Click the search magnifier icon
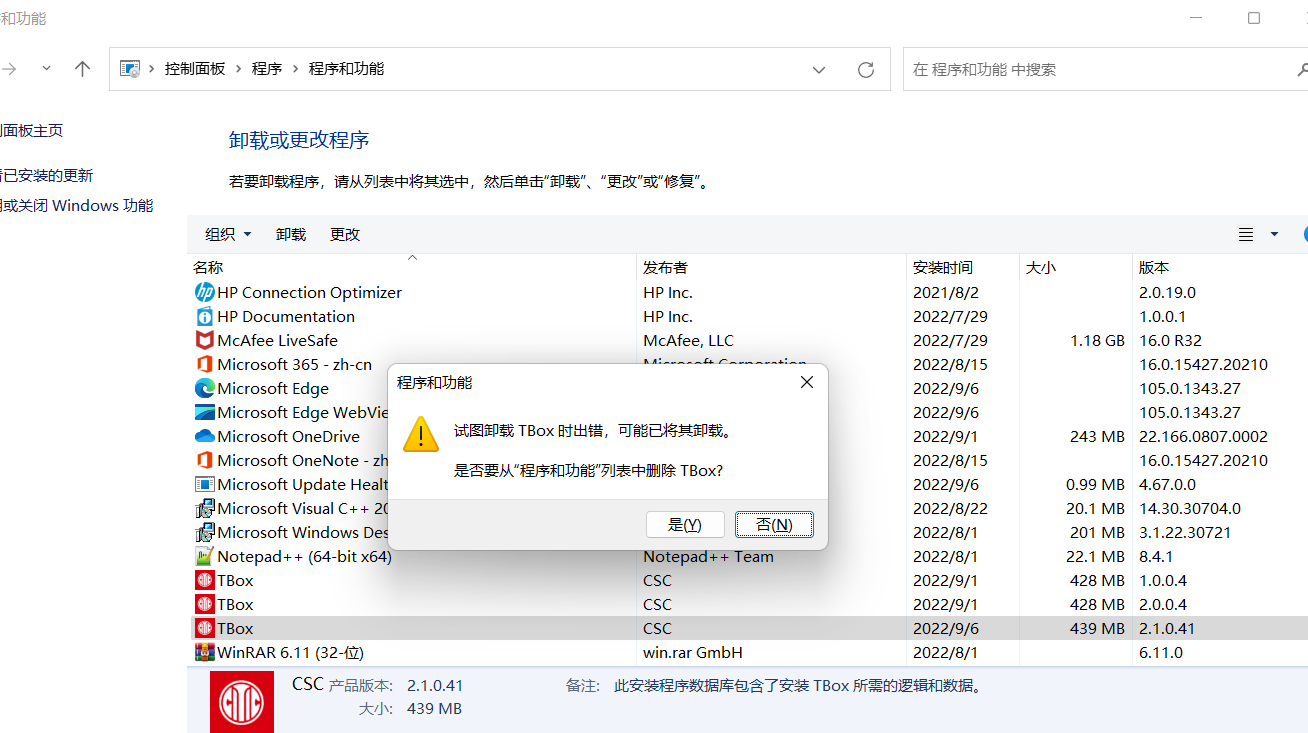 1302,70
